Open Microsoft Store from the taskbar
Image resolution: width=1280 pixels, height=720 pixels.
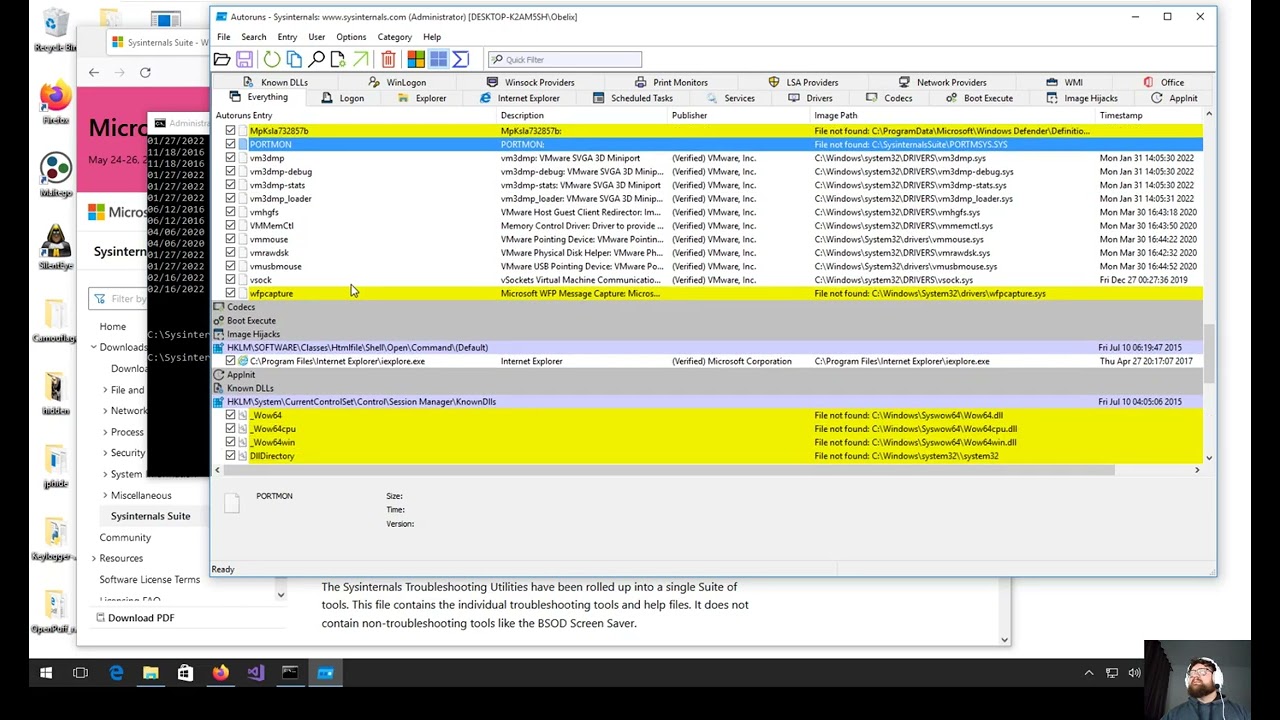[185, 673]
